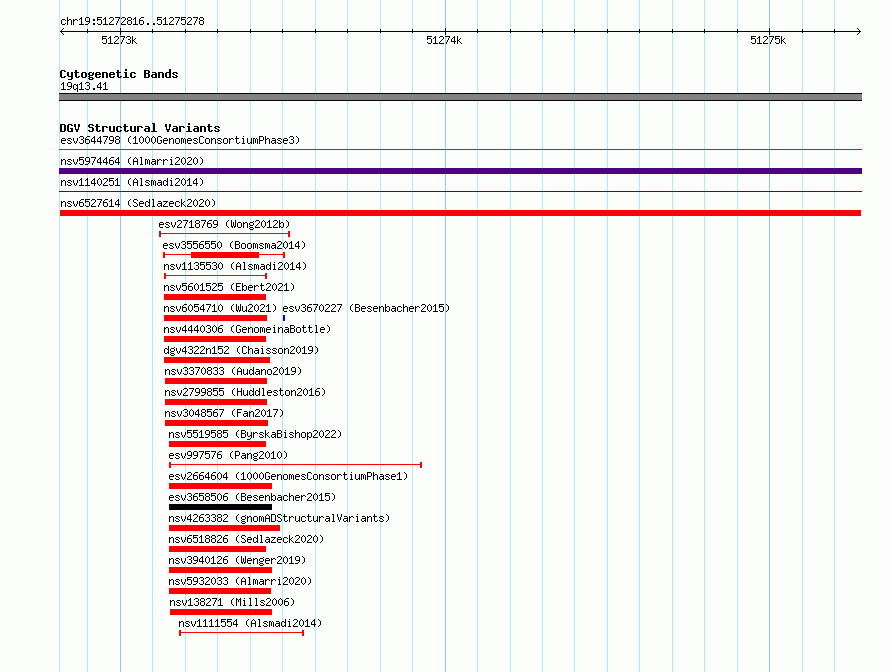The width and height of the screenshot is (890, 672).
Task: Open nsv2799855 (Huddleston2016) variant
Action: click(x=245, y=392)
